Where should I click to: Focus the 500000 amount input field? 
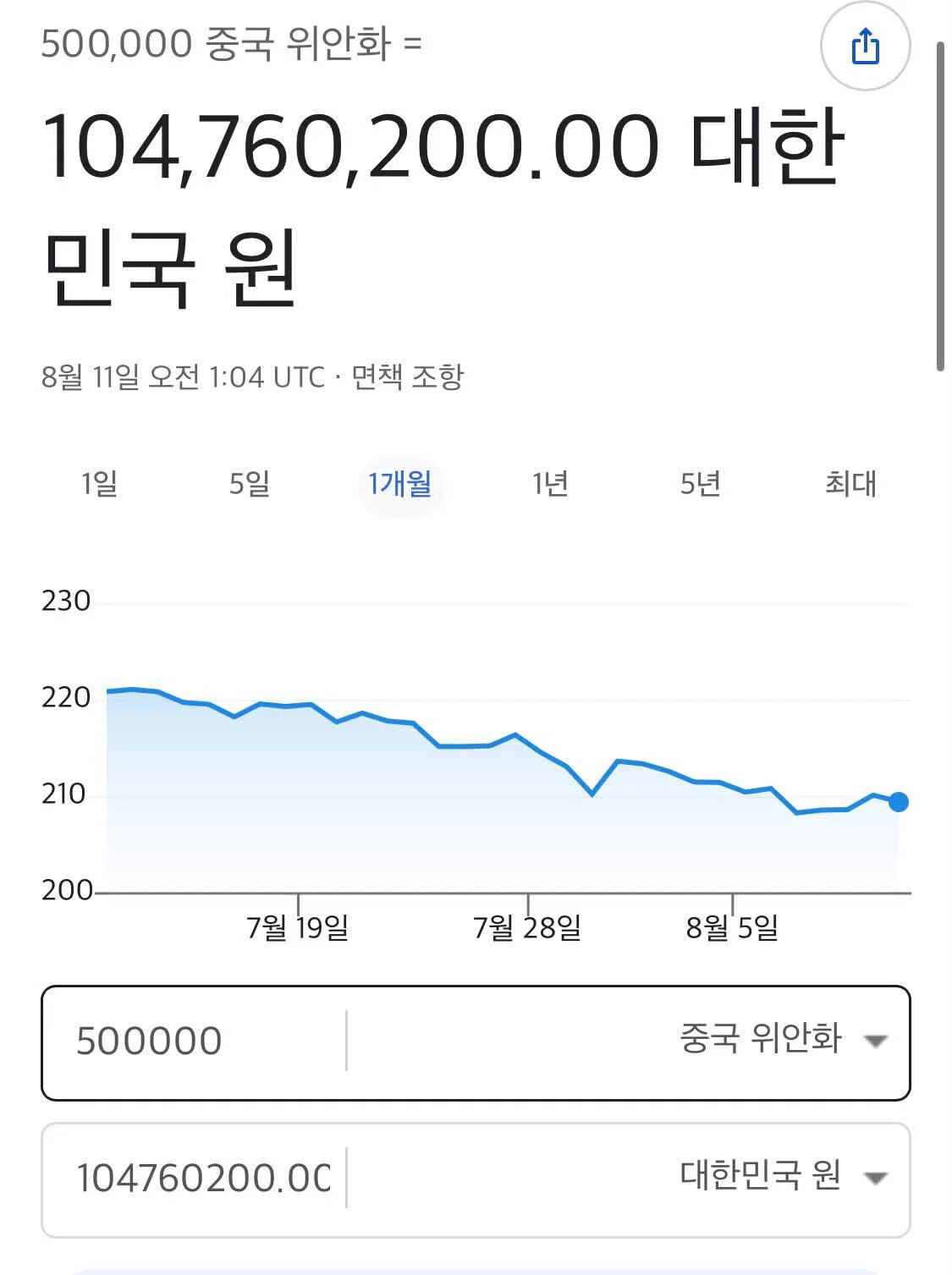[x=195, y=1041]
